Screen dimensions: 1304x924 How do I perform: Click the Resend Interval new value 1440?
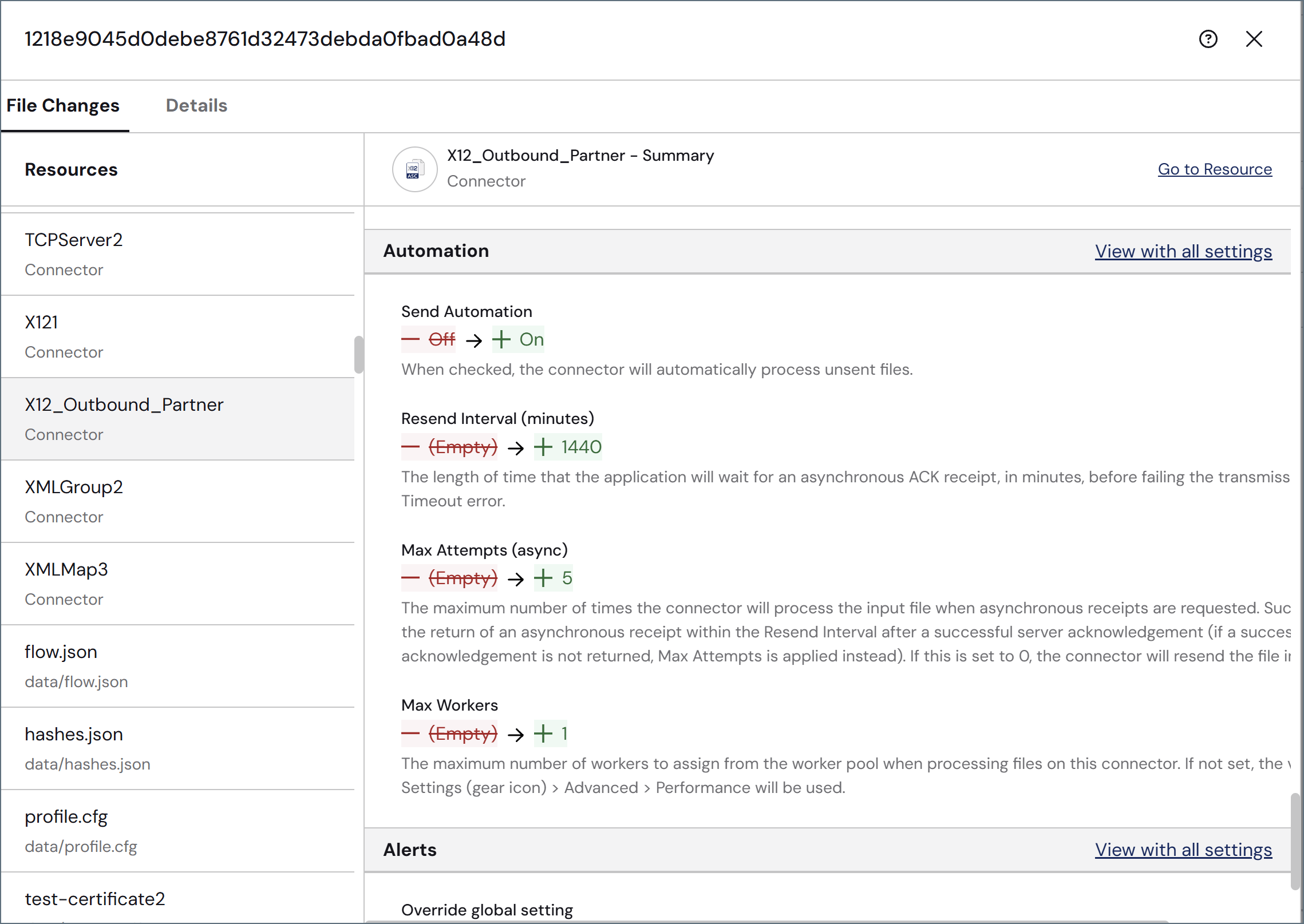pyautogui.click(x=568, y=447)
